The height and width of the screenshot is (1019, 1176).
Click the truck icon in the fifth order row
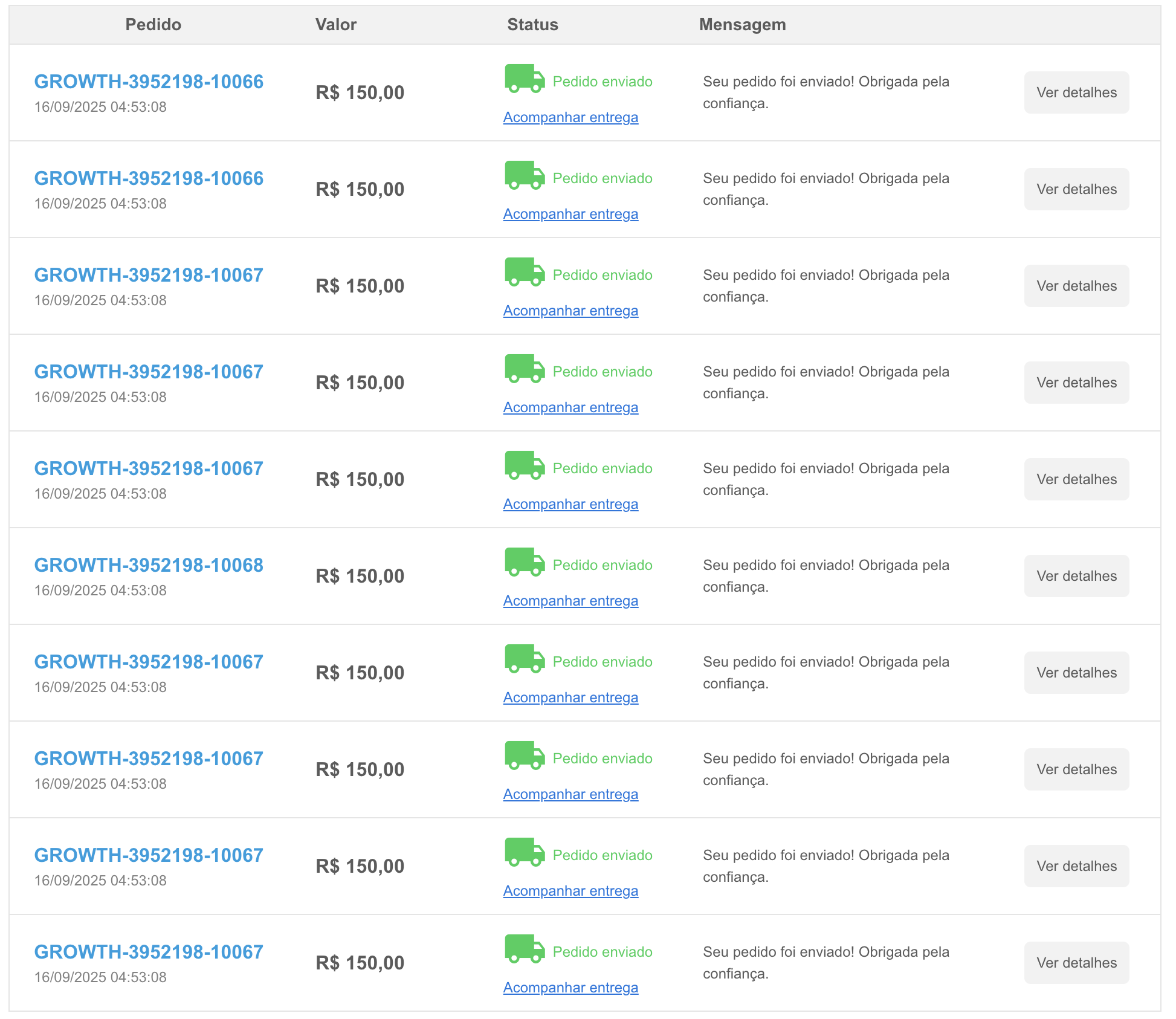[x=524, y=465]
